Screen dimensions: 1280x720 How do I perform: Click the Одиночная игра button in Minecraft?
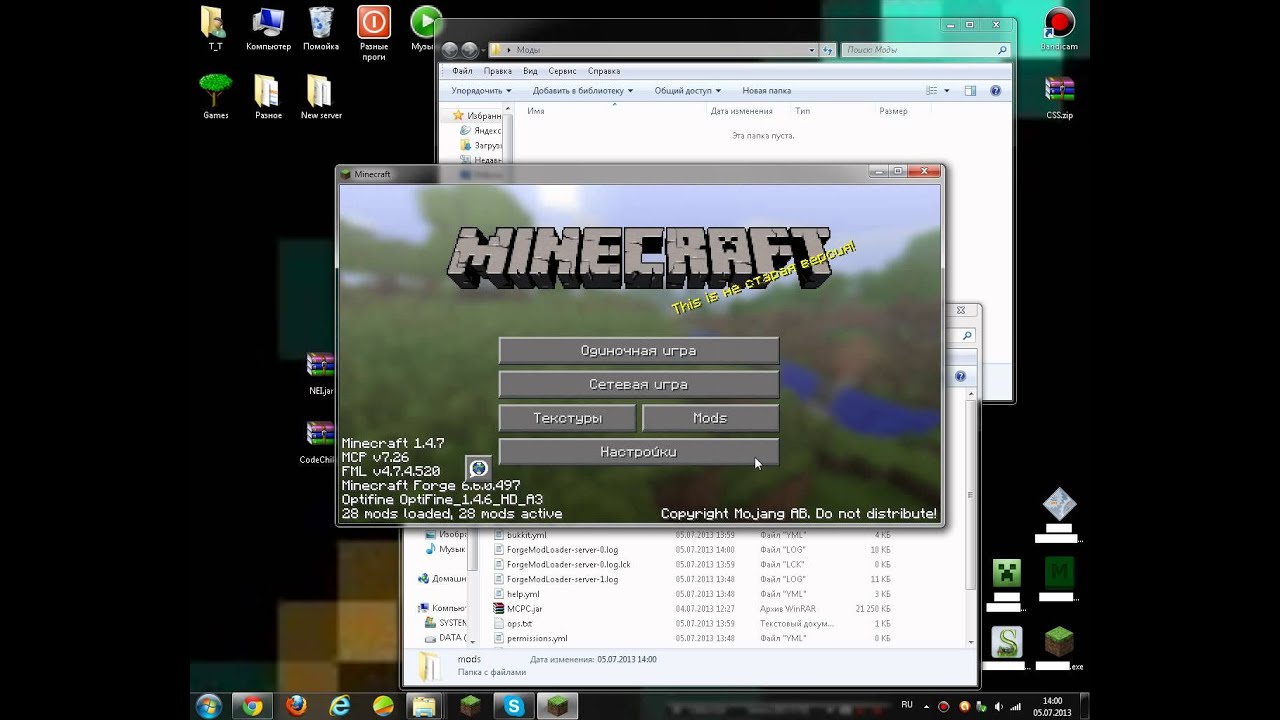point(638,351)
